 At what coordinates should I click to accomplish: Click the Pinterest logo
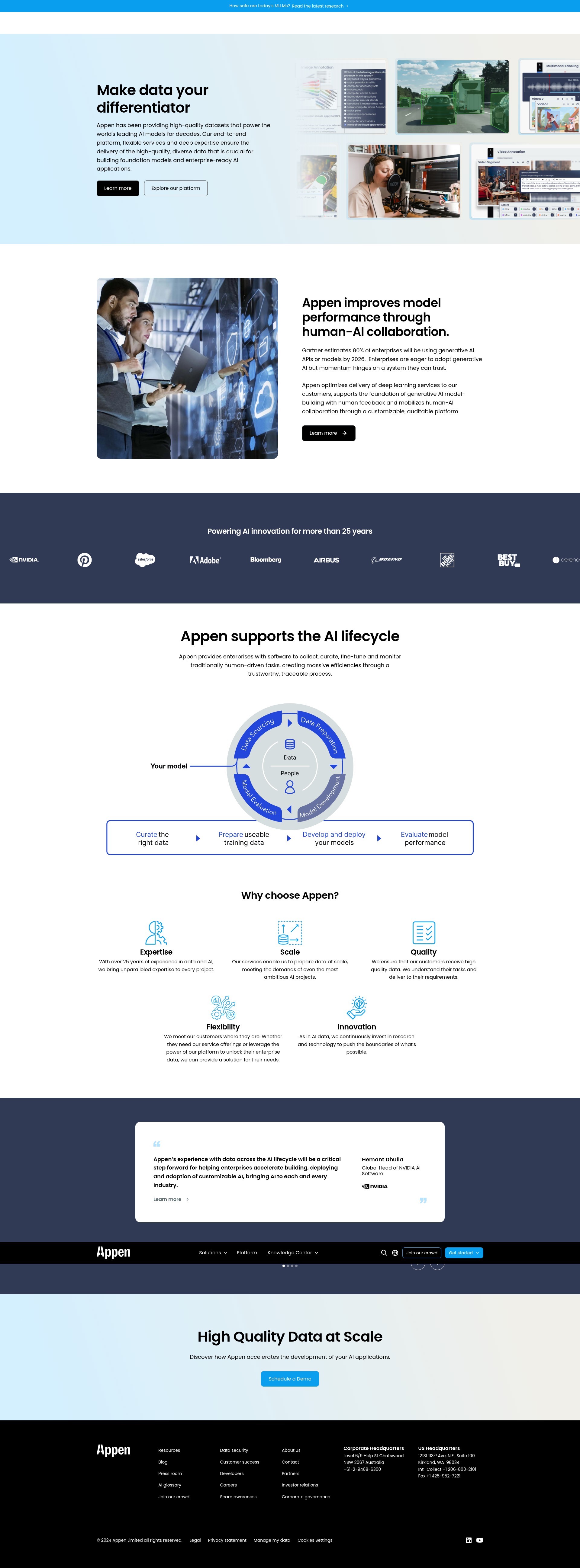click(x=85, y=559)
